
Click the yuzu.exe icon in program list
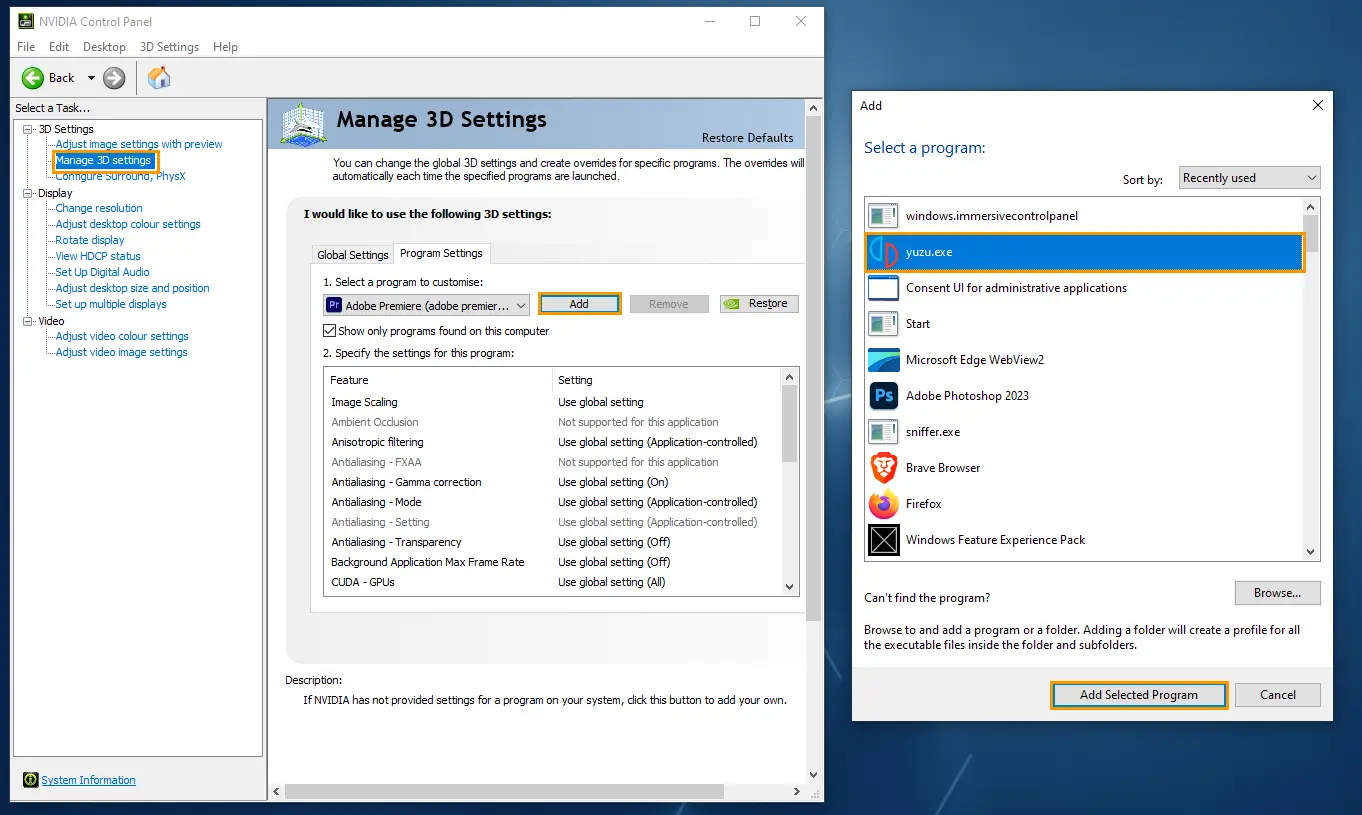pyautogui.click(x=884, y=252)
